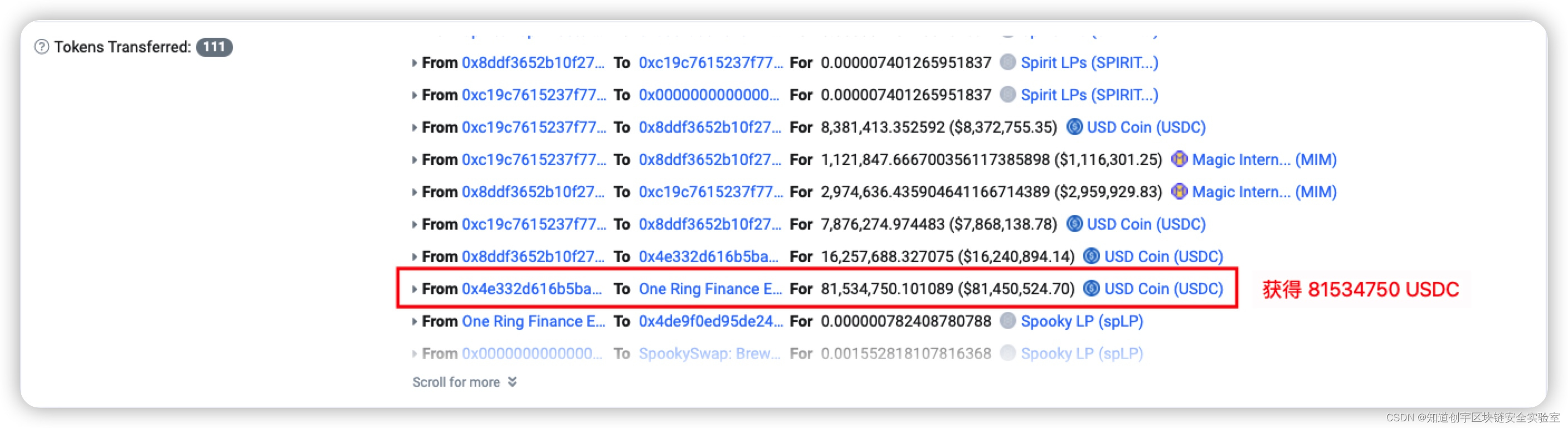Open sender 0x8ddf3652b10f27 in the 2,974,636.43 MIM row
Viewport: 1568px width, 428px height.
click(533, 192)
